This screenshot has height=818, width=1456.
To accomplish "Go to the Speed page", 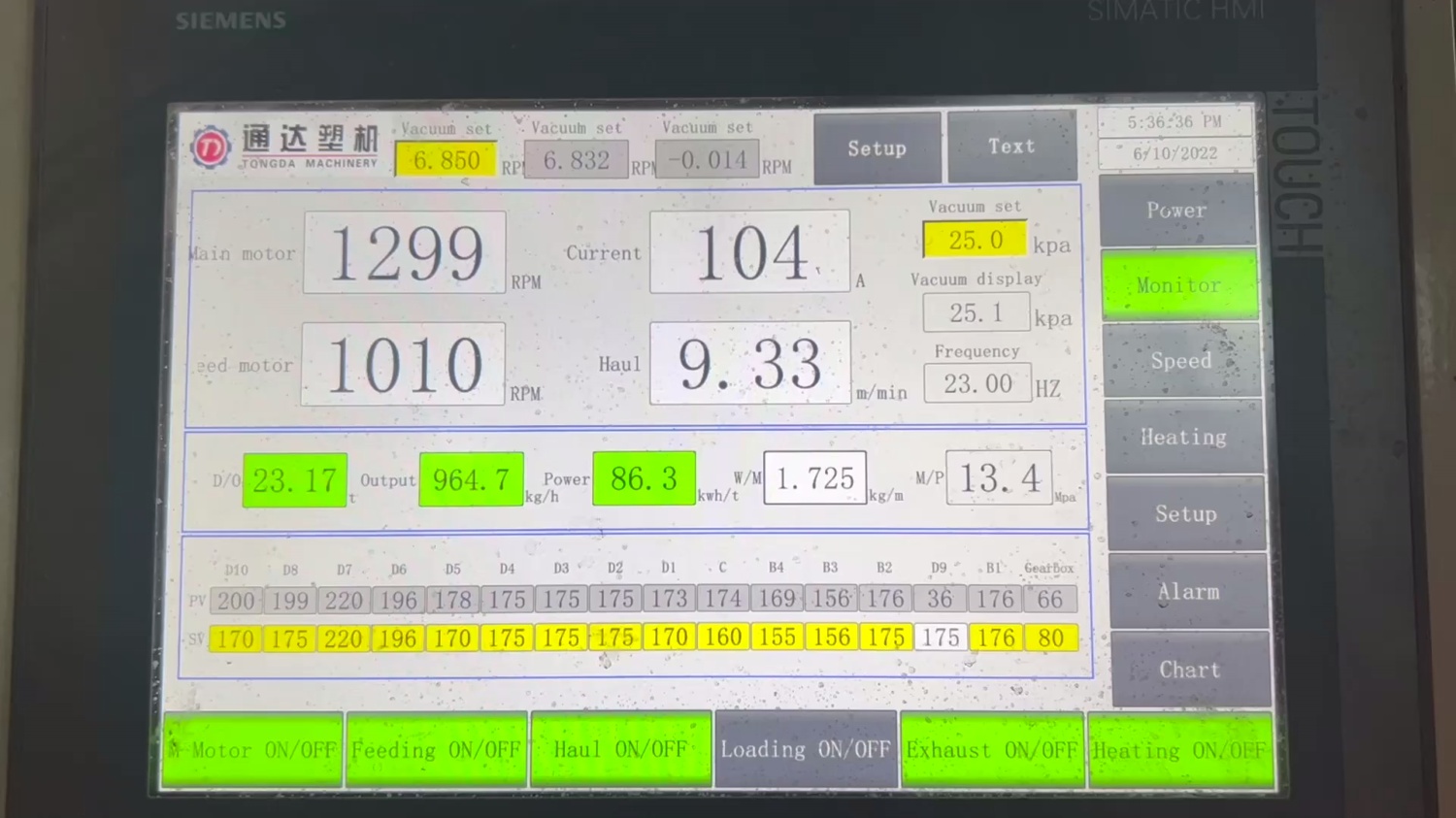I will [1180, 361].
